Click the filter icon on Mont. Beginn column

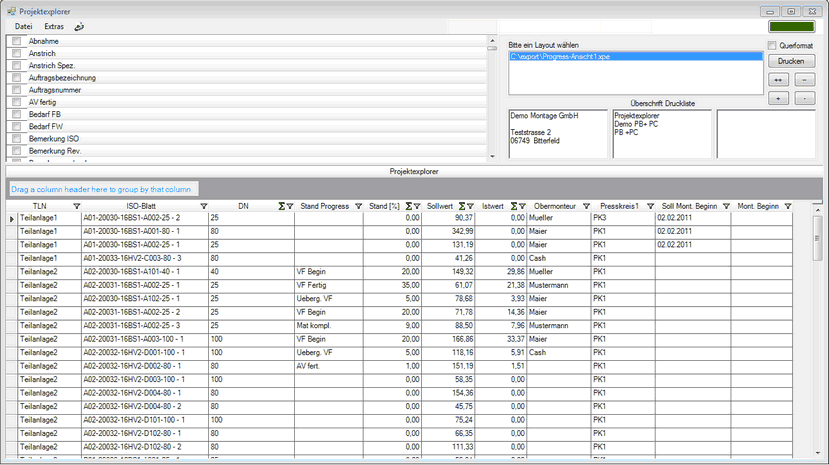pos(788,206)
